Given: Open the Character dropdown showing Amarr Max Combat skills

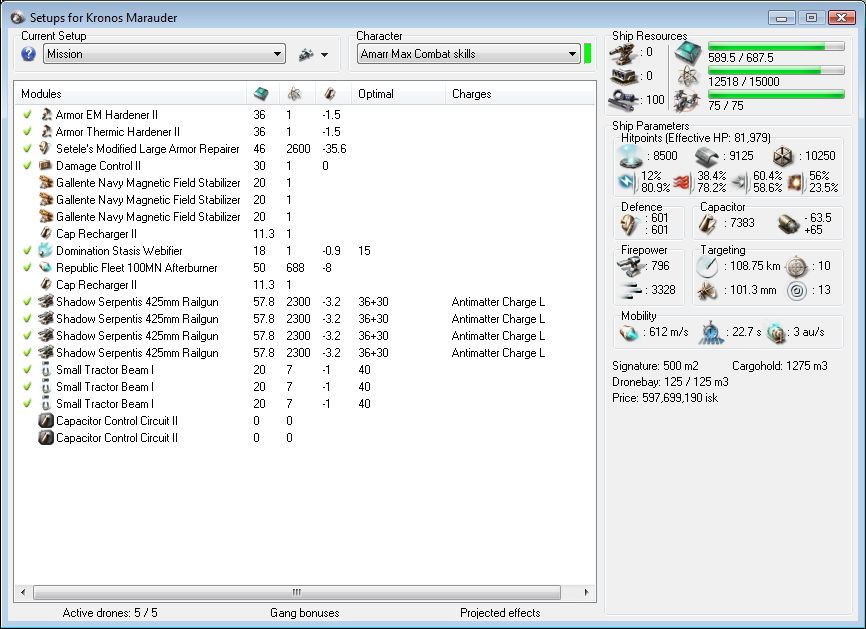Looking at the screenshot, I should (468, 54).
